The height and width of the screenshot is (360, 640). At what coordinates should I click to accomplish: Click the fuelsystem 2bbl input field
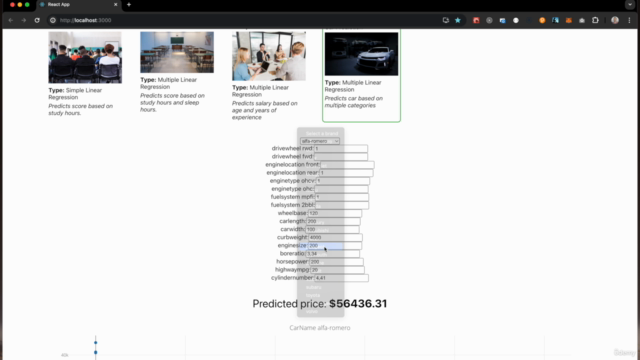[x=342, y=205]
